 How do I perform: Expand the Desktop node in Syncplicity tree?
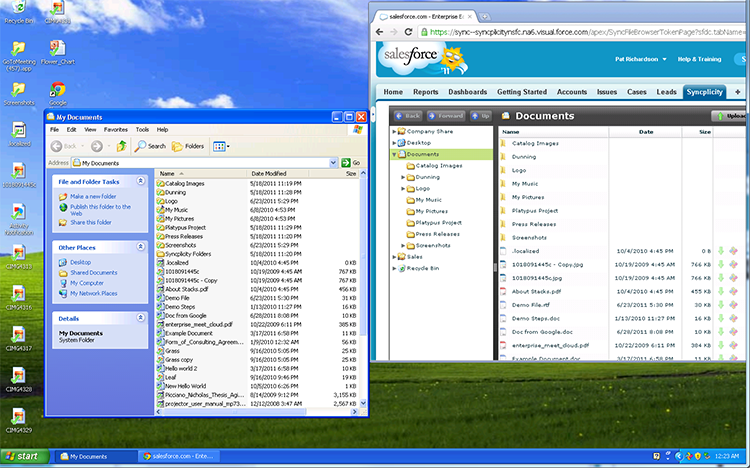[x=394, y=143]
